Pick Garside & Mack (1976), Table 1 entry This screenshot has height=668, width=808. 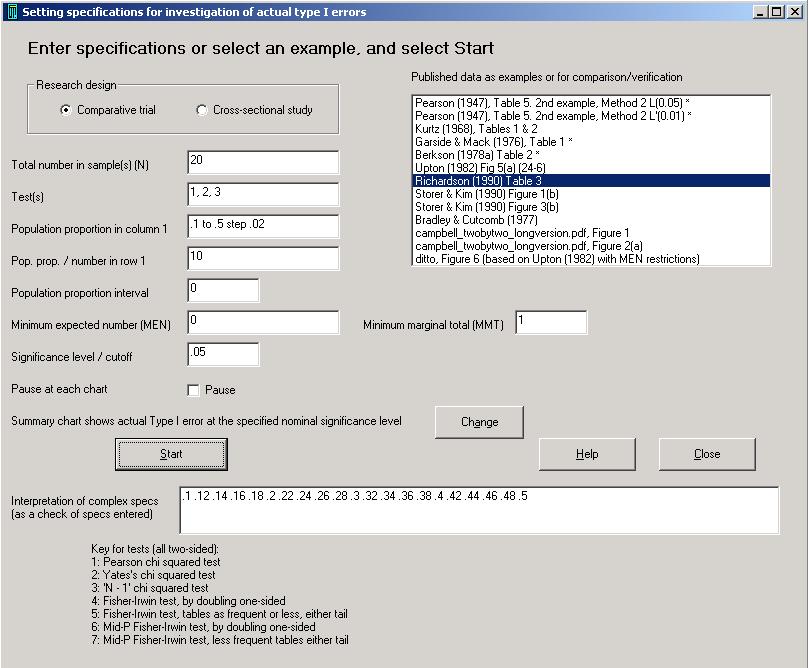(x=494, y=142)
